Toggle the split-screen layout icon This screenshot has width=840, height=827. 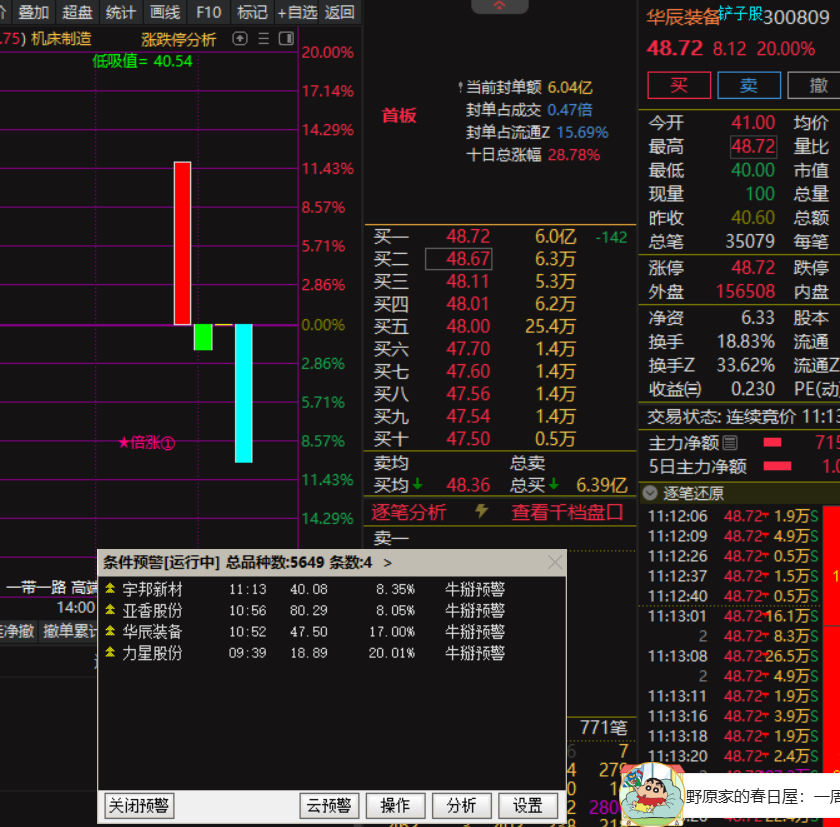click(287, 38)
